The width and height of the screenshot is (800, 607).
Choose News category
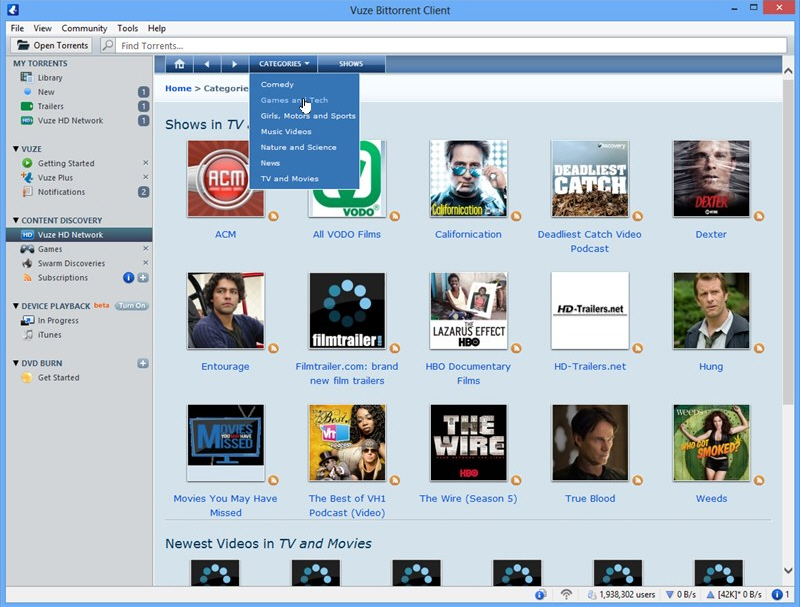pos(270,163)
